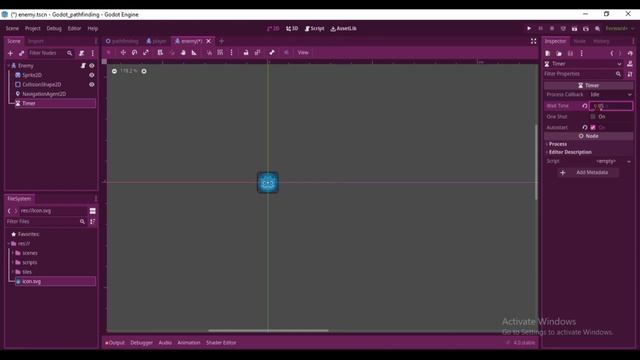Switch to Inspector's Node tab
Viewport: 640px width, 360px height.
579,41
